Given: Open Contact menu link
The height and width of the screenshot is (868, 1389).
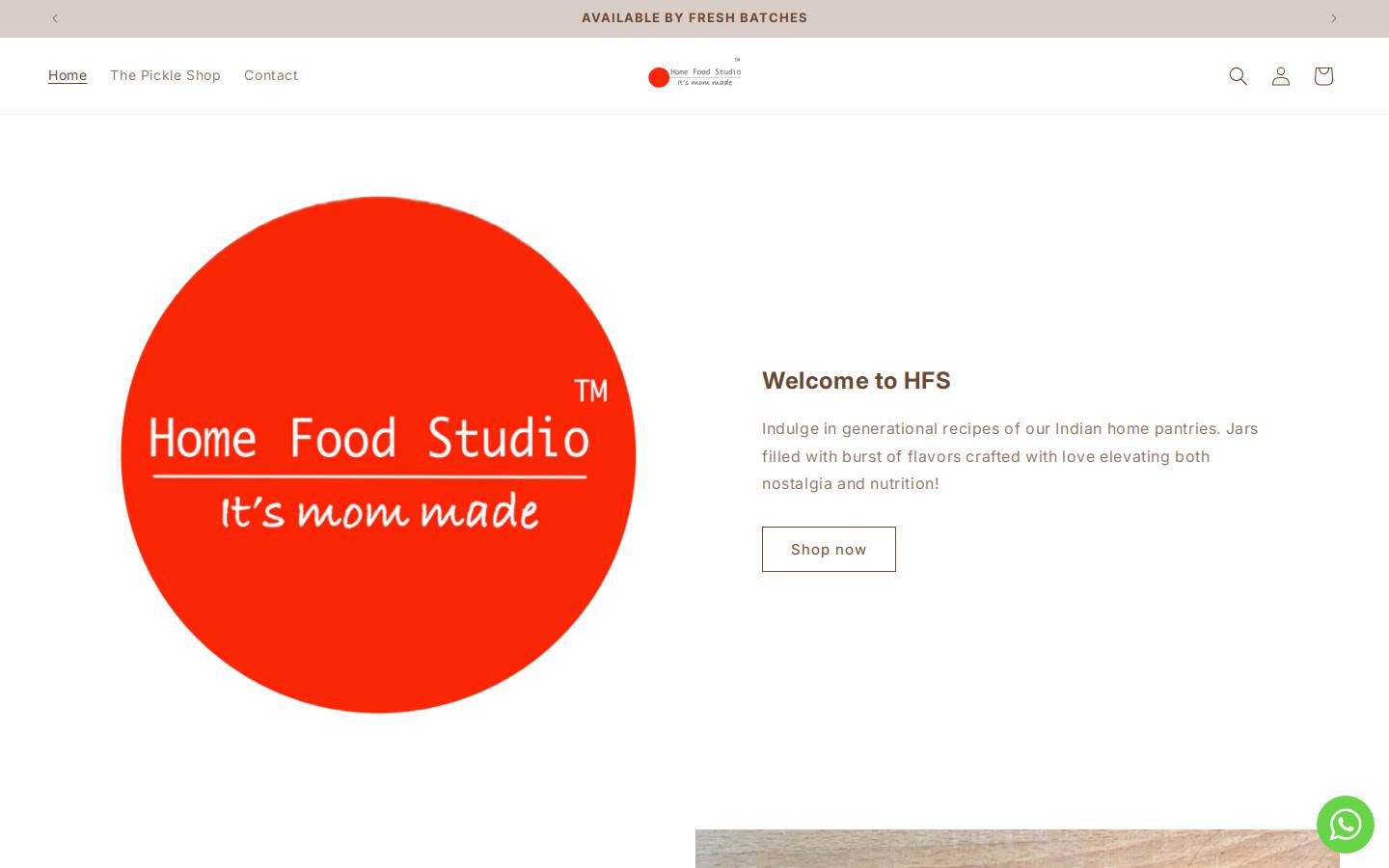Looking at the screenshot, I should [271, 75].
